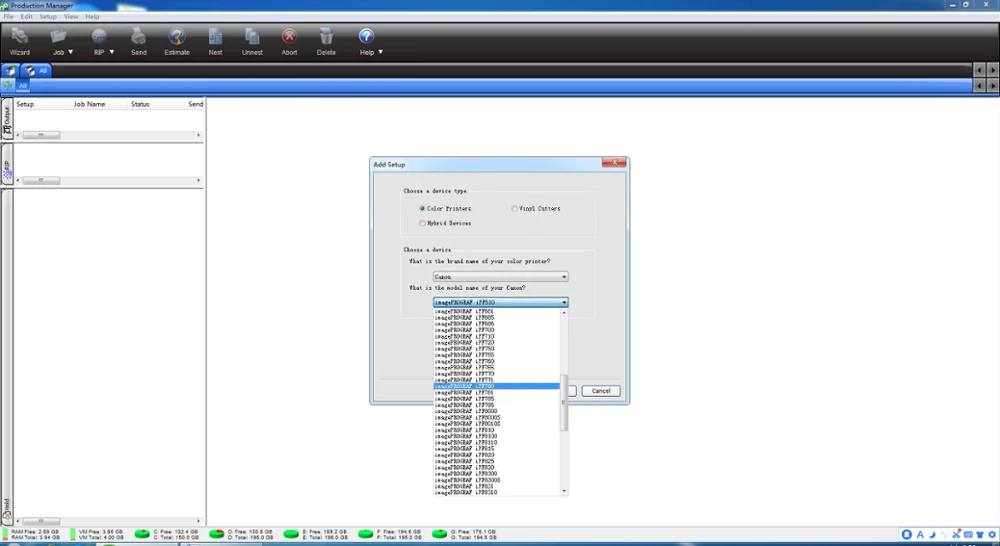Click Cancel in the Add Setup dialog
The image size is (1000, 546).
click(x=601, y=391)
